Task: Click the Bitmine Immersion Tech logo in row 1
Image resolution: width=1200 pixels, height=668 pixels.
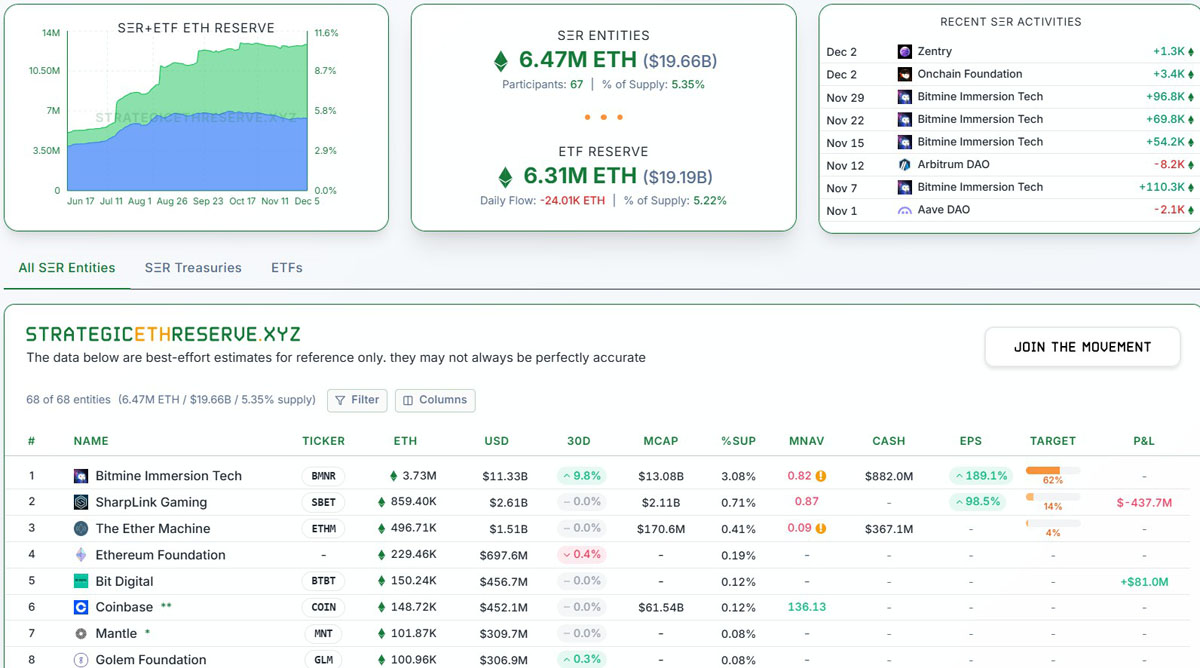Action: tap(82, 475)
